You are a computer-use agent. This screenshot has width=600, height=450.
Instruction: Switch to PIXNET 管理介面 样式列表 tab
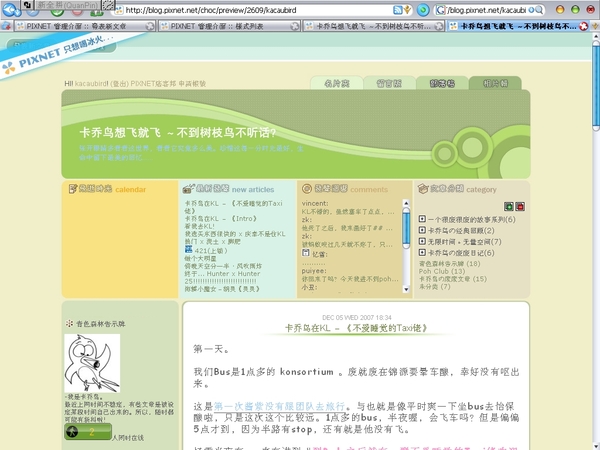click(x=229, y=26)
